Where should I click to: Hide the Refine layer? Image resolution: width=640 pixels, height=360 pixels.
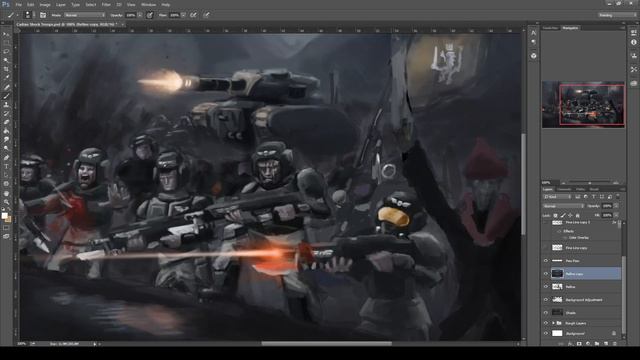pyautogui.click(x=546, y=287)
